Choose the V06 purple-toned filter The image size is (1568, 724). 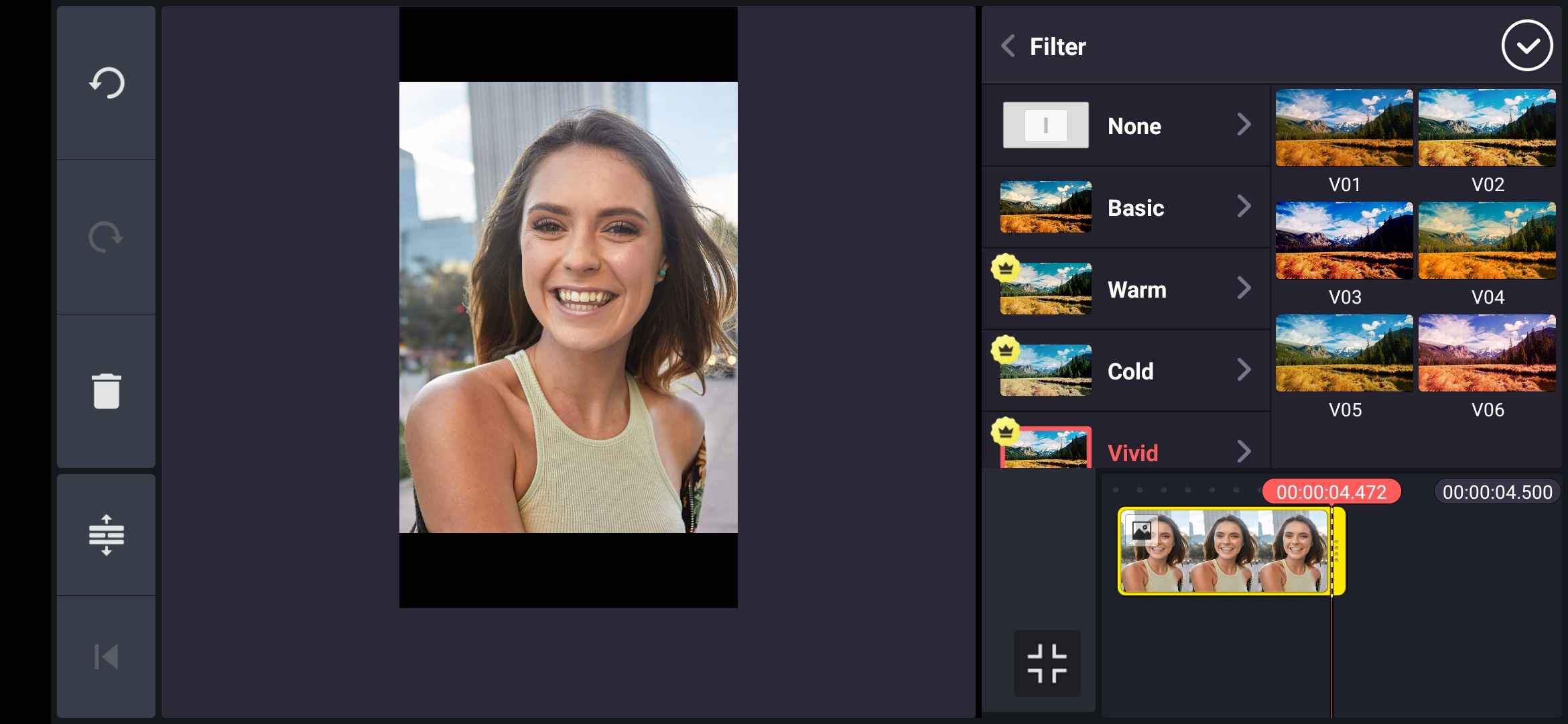1487,353
